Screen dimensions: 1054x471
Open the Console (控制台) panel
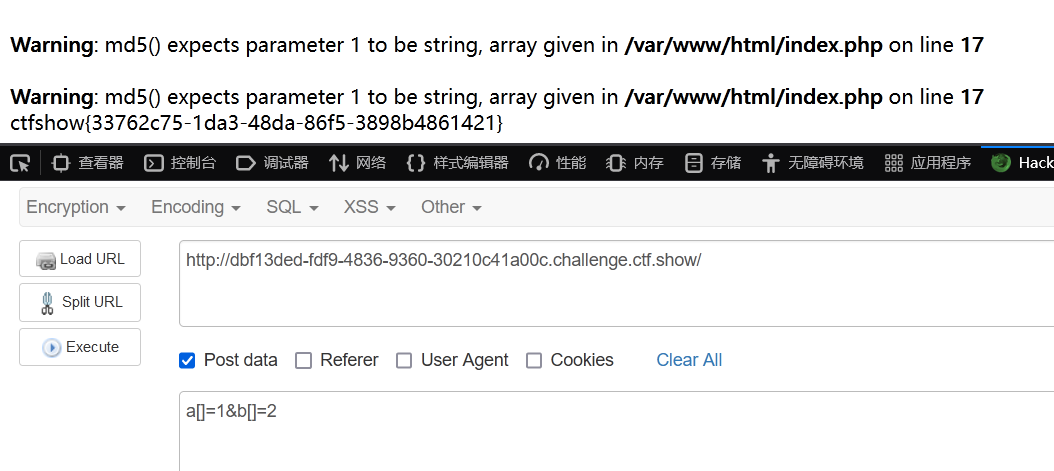180,163
